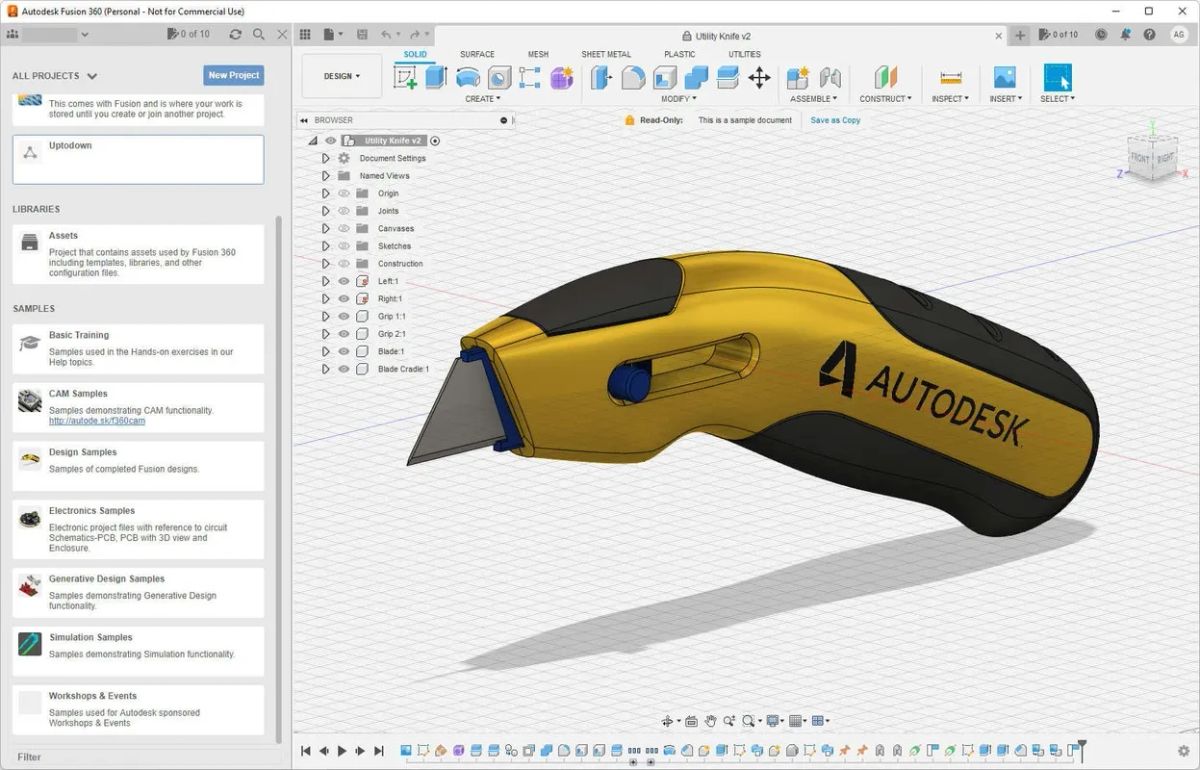The width and height of the screenshot is (1200, 770).
Task: Open the Insert canvas tool
Action: coord(1004,77)
